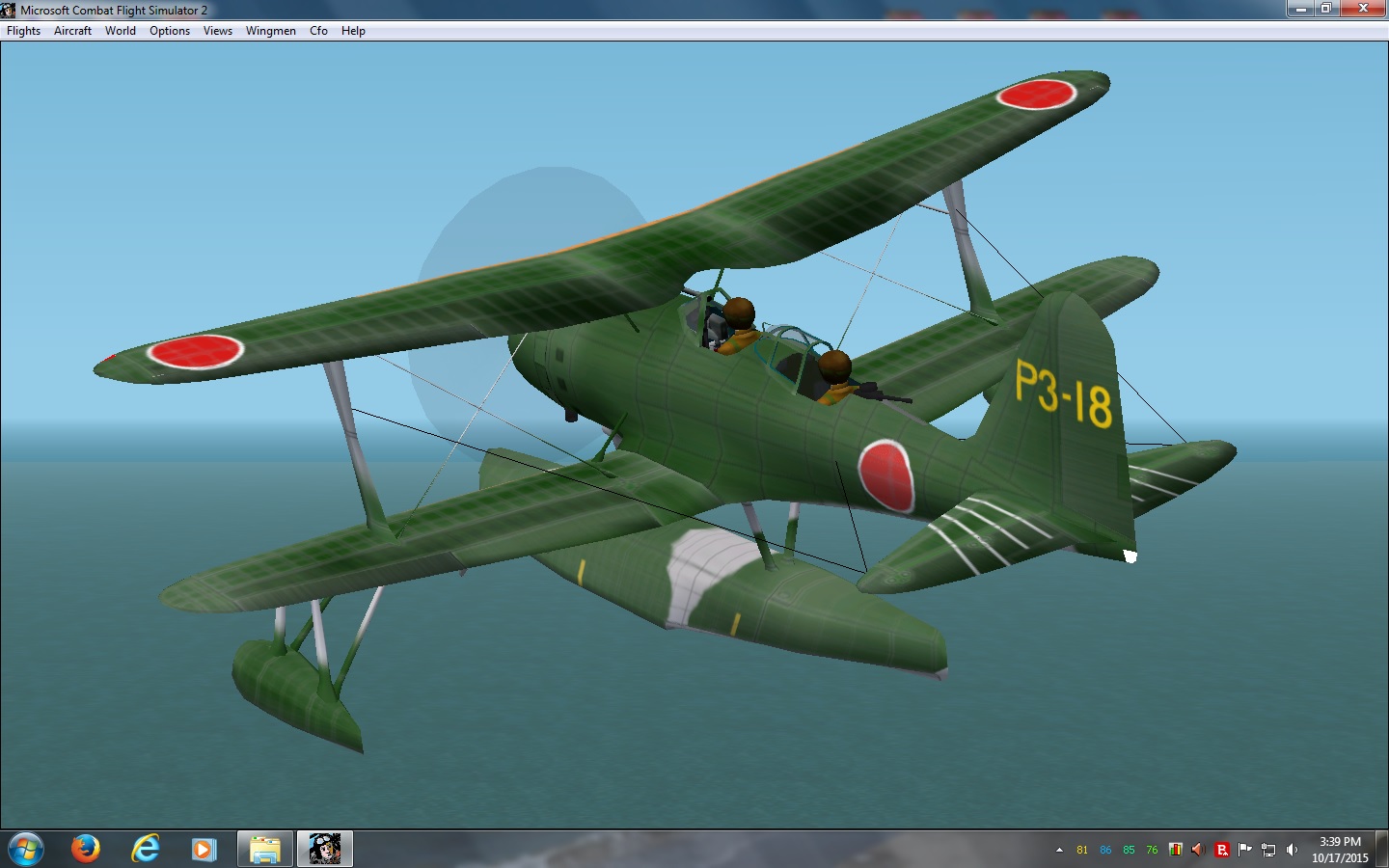Select the Wingmen menu item
The image size is (1389, 868).
point(271,31)
